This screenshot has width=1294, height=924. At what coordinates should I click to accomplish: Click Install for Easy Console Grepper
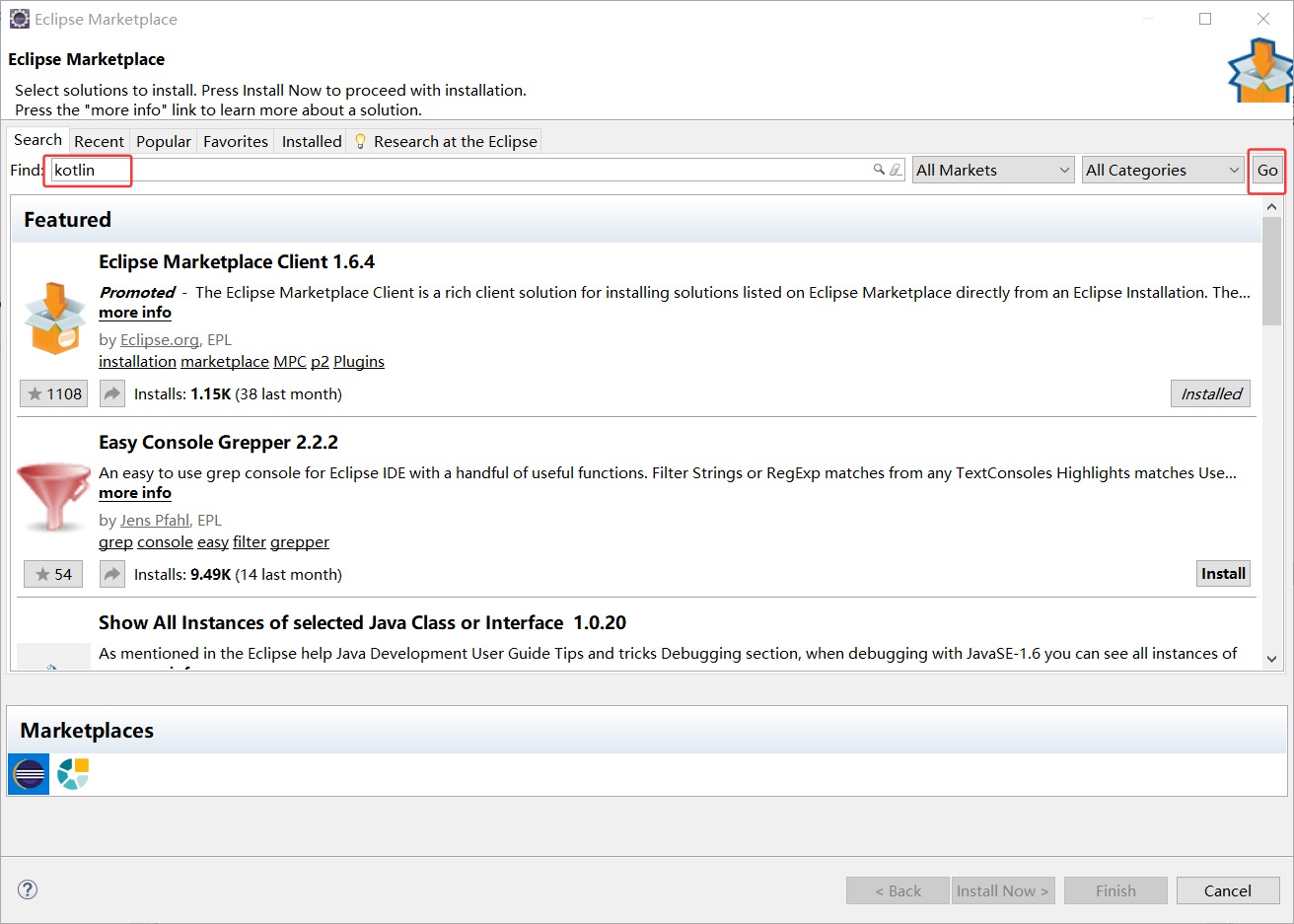tap(1223, 574)
